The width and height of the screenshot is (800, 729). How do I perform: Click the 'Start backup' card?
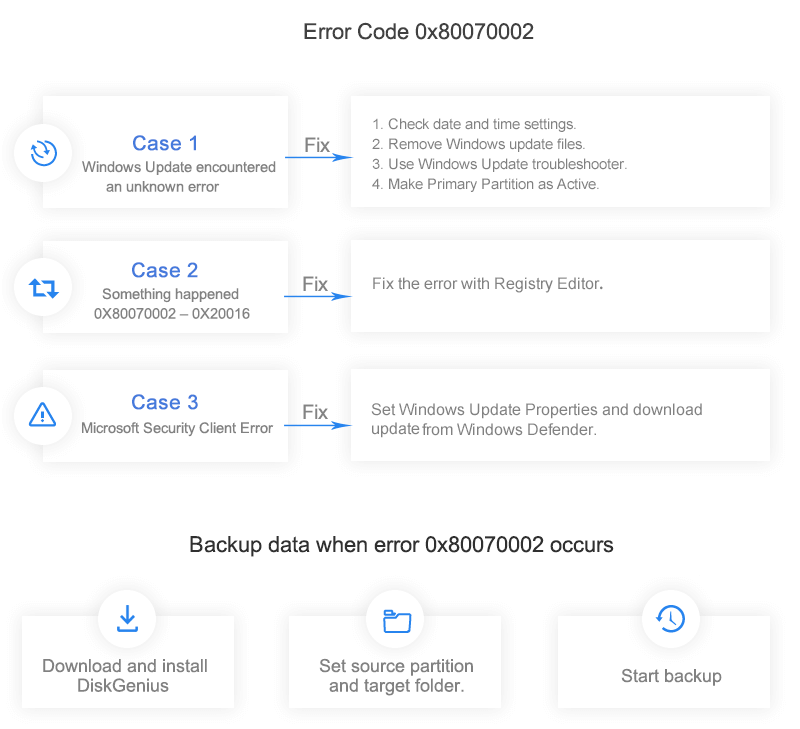click(x=671, y=676)
